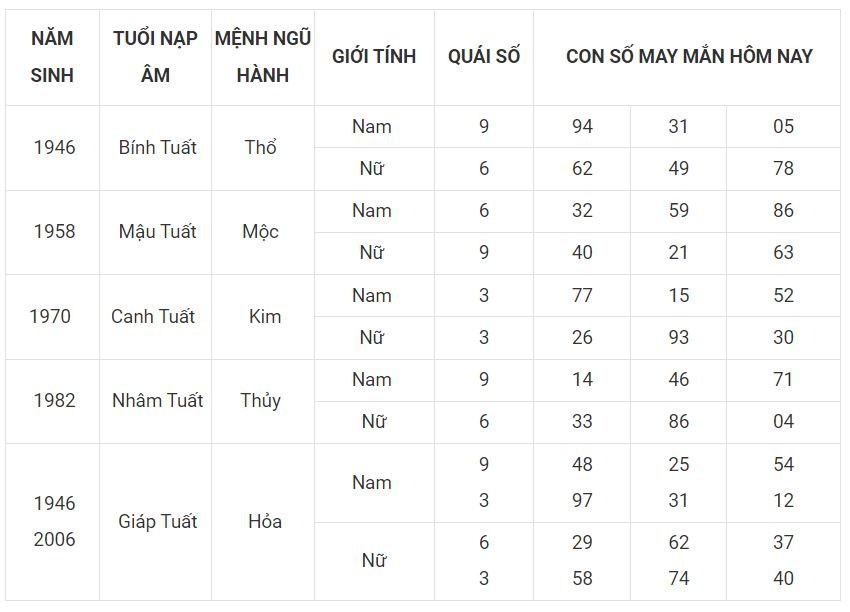Select the 2006 birth year text
The height and width of the screenshot is (612, 850).
click(x=54, y=539)
